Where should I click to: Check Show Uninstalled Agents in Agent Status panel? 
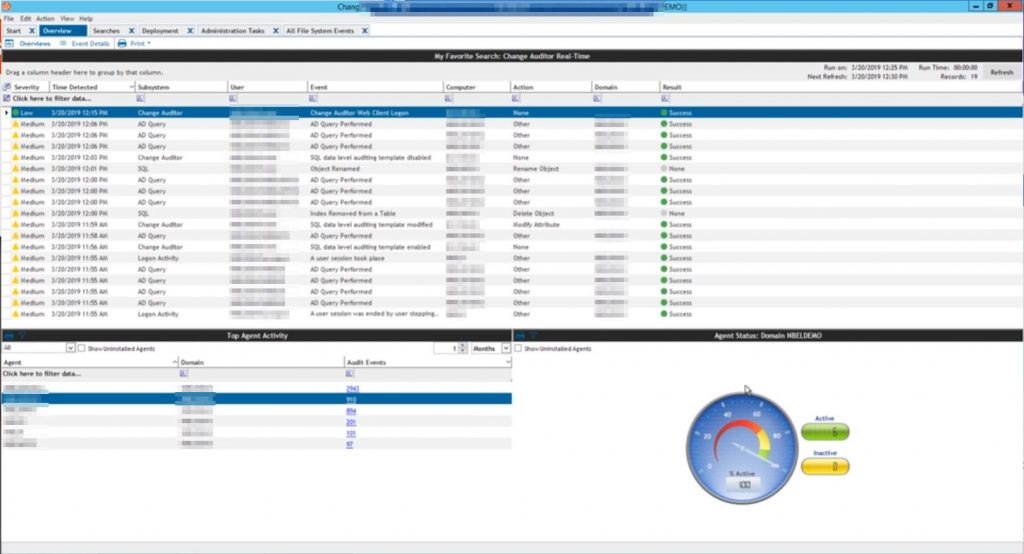[x=517, y=348]
